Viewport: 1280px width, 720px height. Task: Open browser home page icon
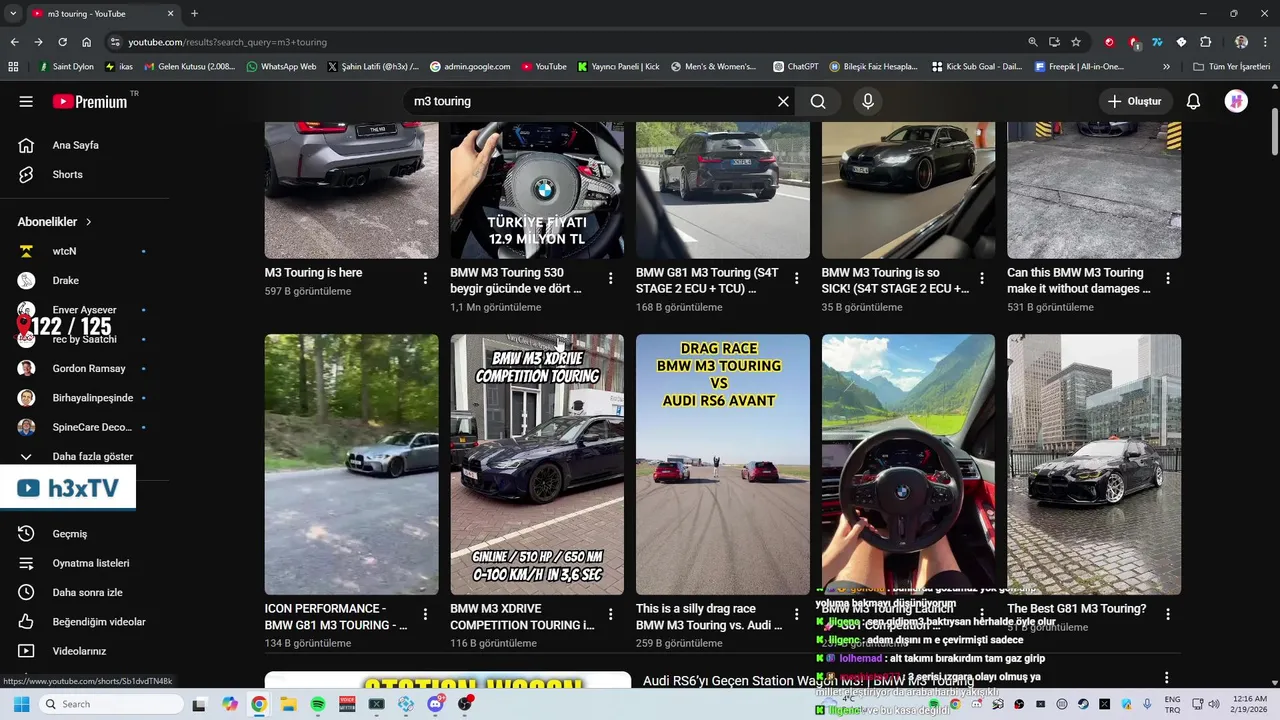tap(86, 42)
